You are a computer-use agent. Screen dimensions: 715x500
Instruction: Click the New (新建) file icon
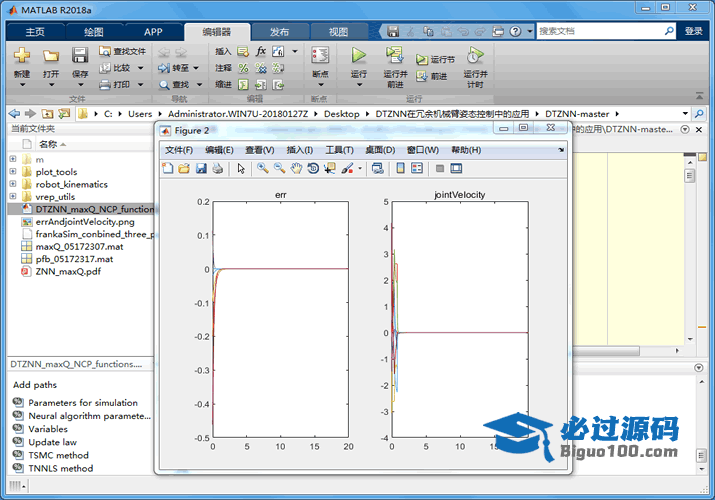click(21, 56)
